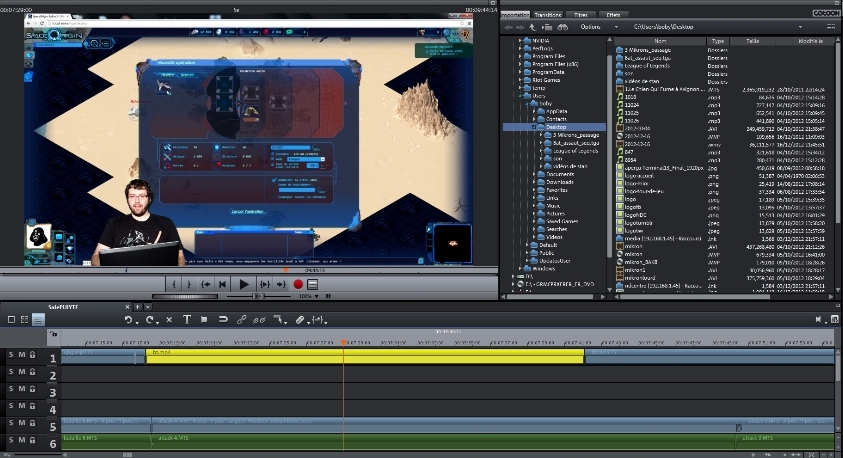Switch to Timeline view mode
The image size is (843, 458).
38,320
